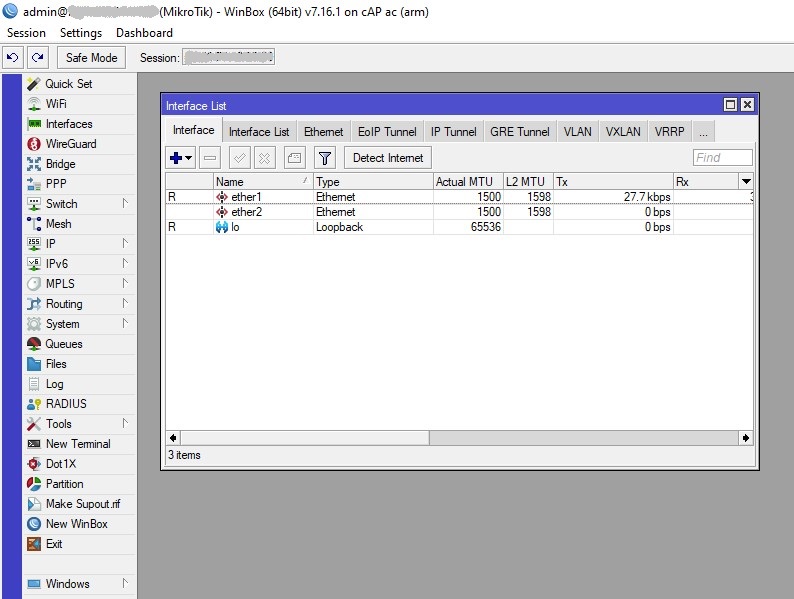Image resolution: width=794 pixels, height=599 pixels.
Task: Click the horizontal scrollbar thumb
Action: 305,438
